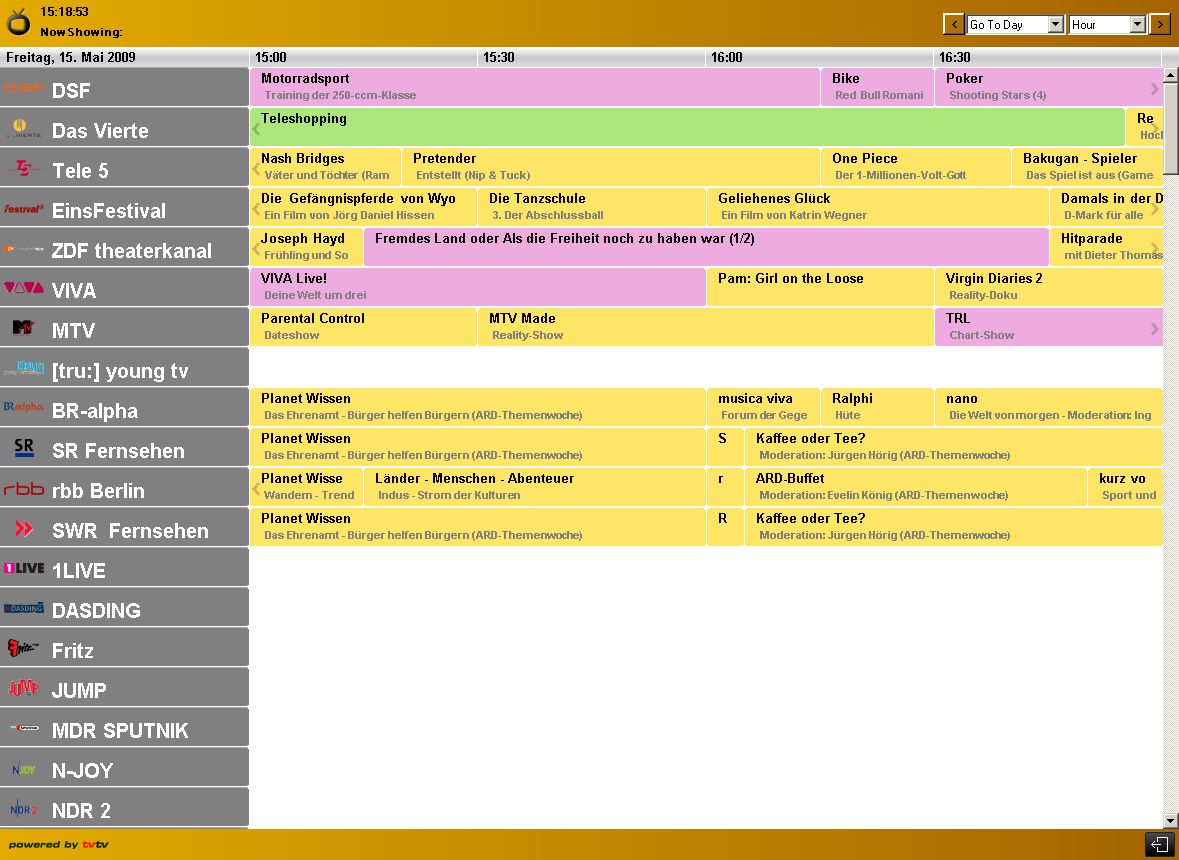Open Die Tanzschule on EinsFestival
The width and height of the screenshot is (1179, 860).
click(592, 206)
